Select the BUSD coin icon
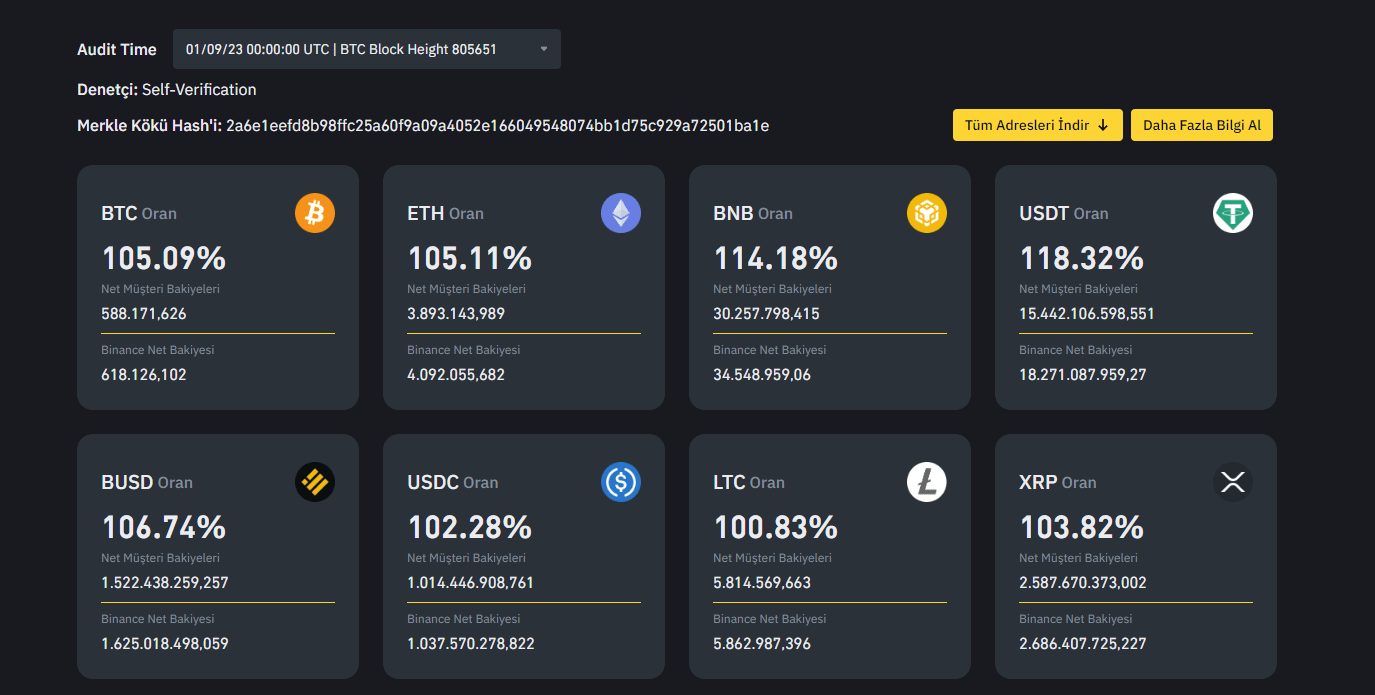1375x695 pixels. tap(314, 481)
